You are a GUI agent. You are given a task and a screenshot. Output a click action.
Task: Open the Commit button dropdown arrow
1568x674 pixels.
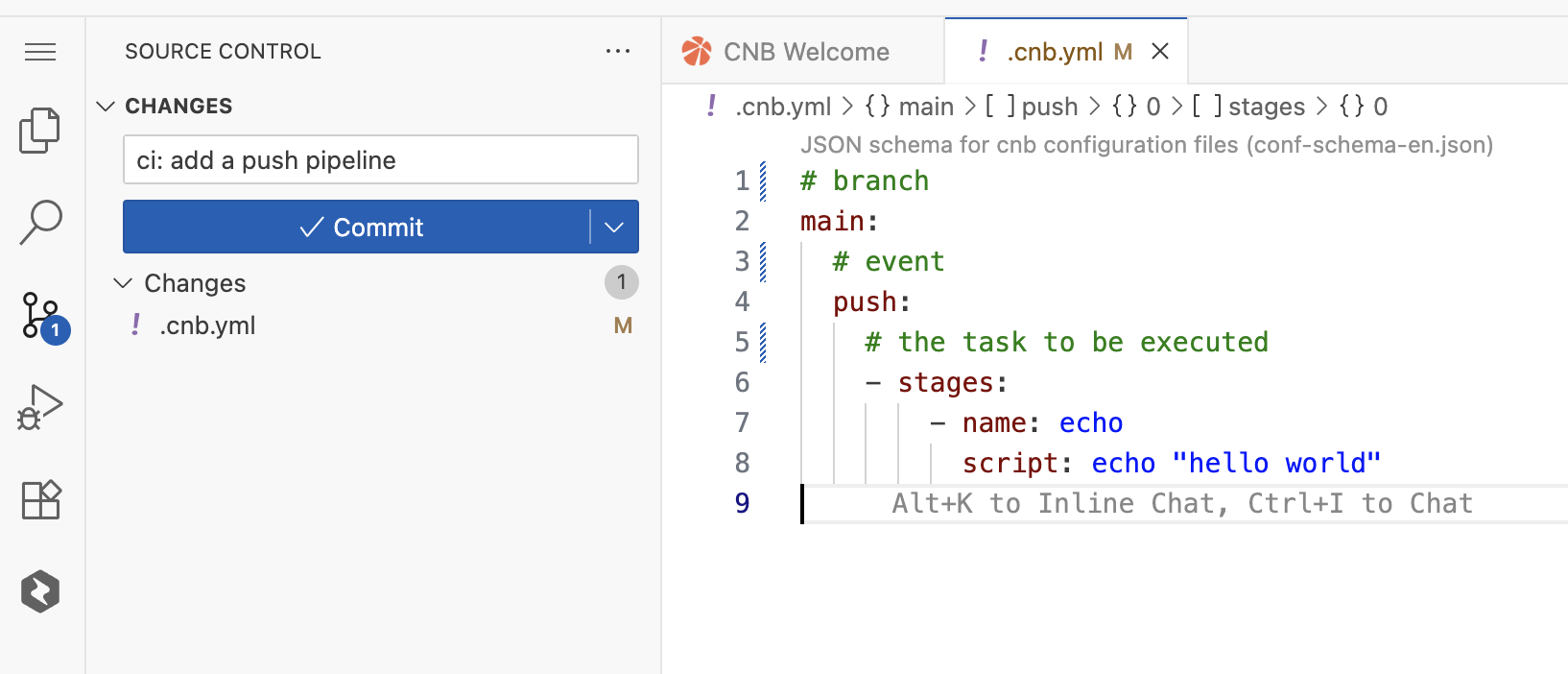pos(614,228)
